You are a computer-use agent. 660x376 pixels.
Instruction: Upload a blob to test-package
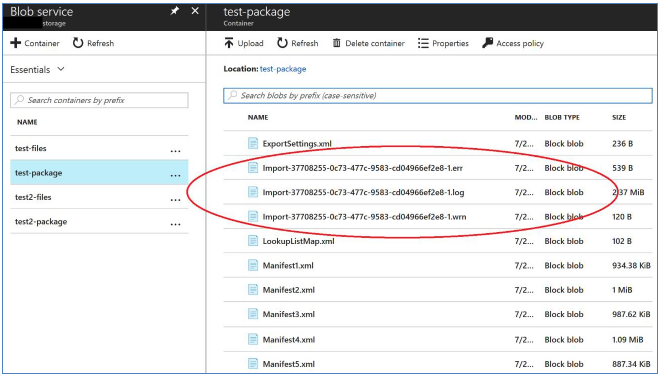pyautogui.click(x=244, y=43)
